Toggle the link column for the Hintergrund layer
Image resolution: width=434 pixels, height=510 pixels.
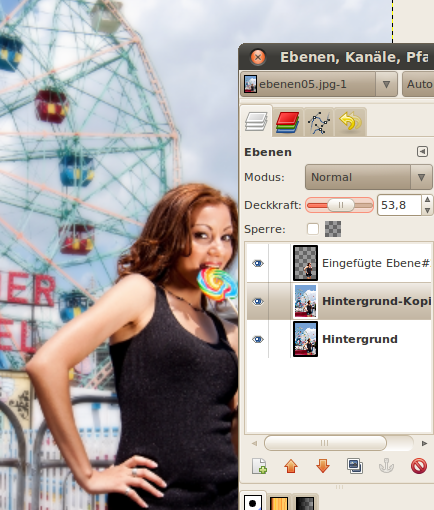pos(279,339)
